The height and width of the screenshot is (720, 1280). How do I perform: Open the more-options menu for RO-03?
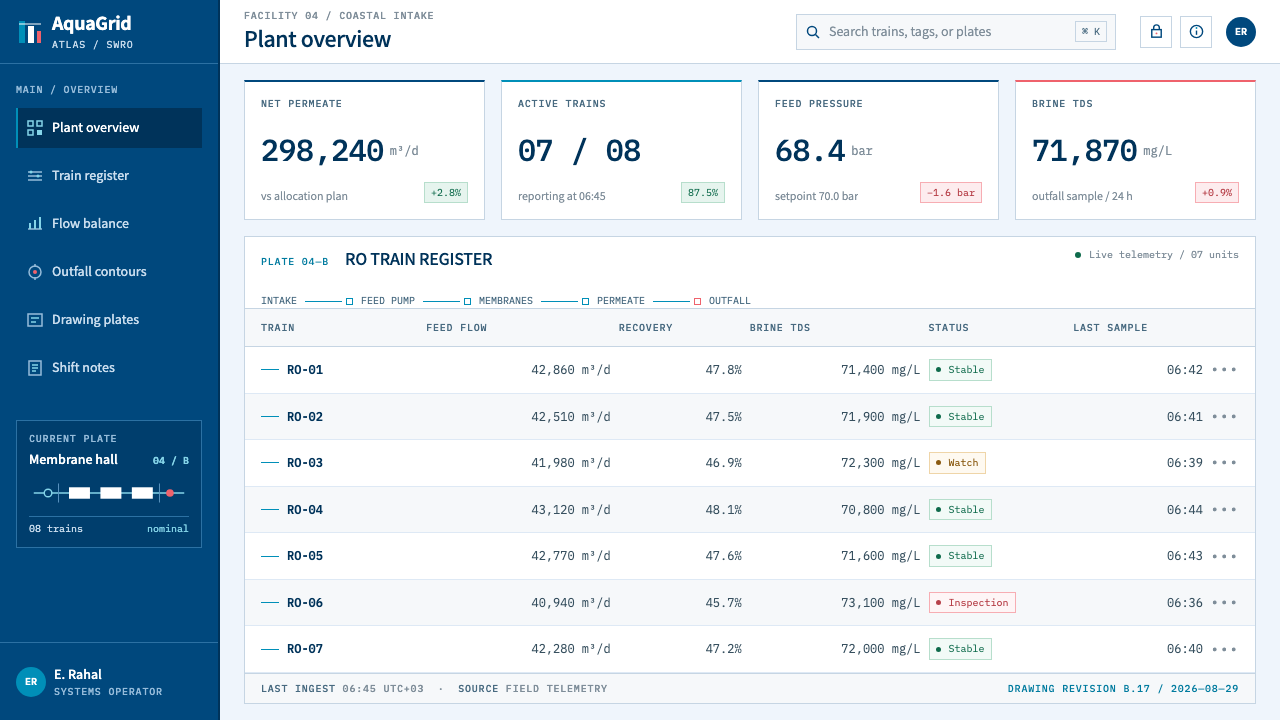(x=1224, y=463)
